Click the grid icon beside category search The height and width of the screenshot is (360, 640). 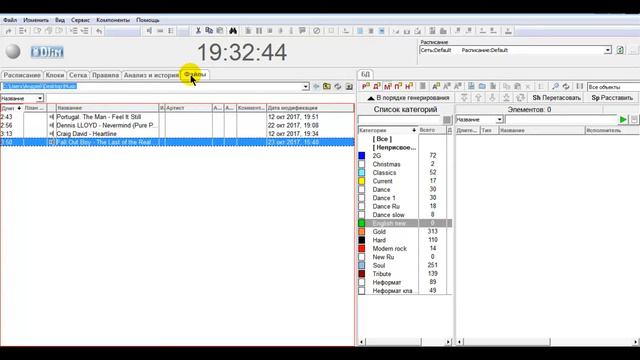[447, 120]
